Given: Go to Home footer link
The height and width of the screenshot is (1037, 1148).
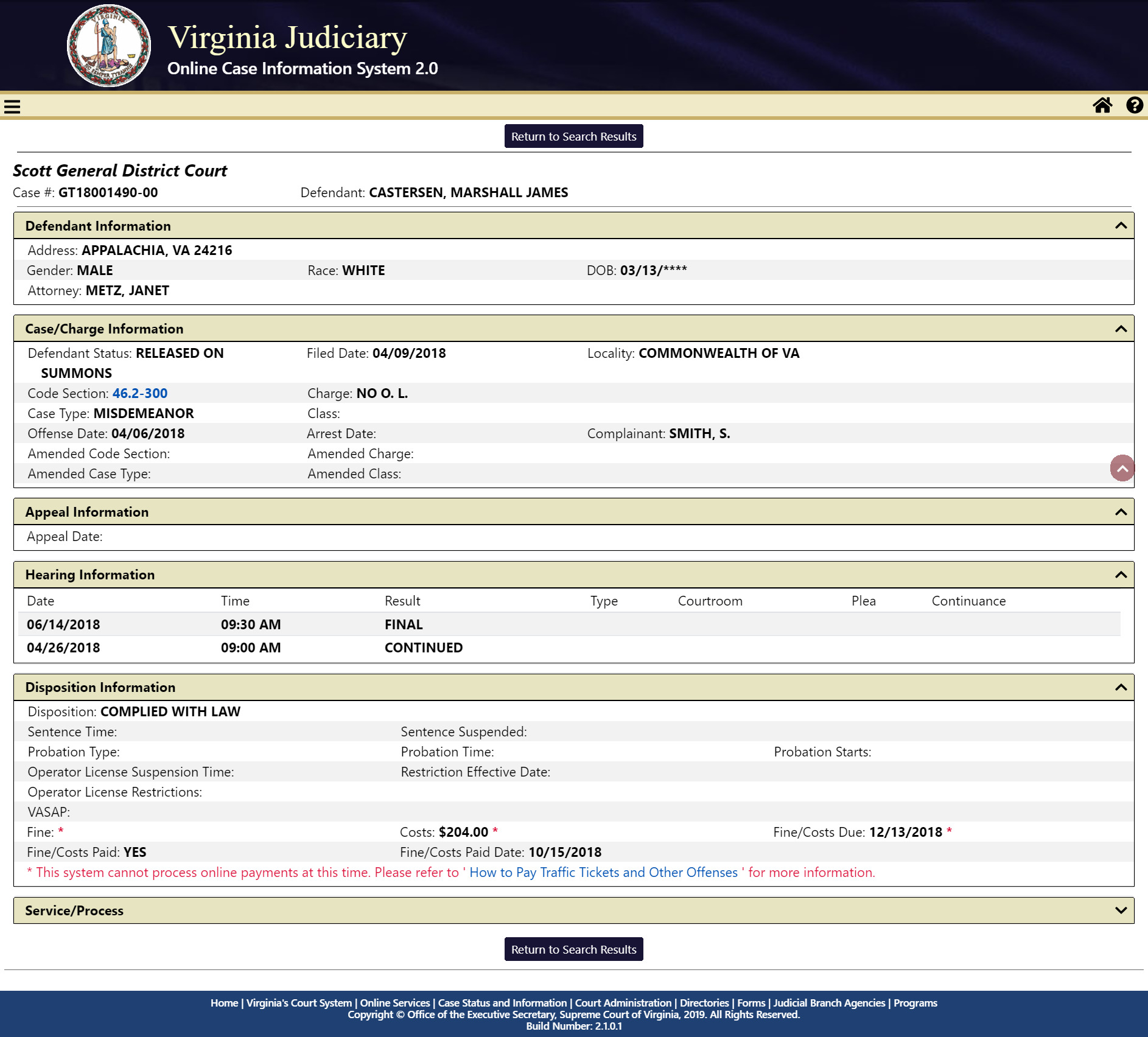Looking at the screenshot, I should (224, 1003).
